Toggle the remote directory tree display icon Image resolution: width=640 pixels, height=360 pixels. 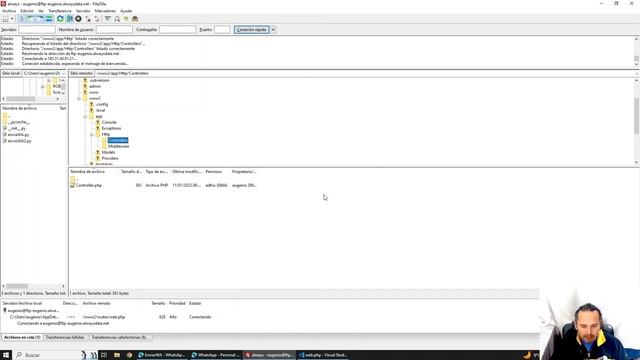40,19
